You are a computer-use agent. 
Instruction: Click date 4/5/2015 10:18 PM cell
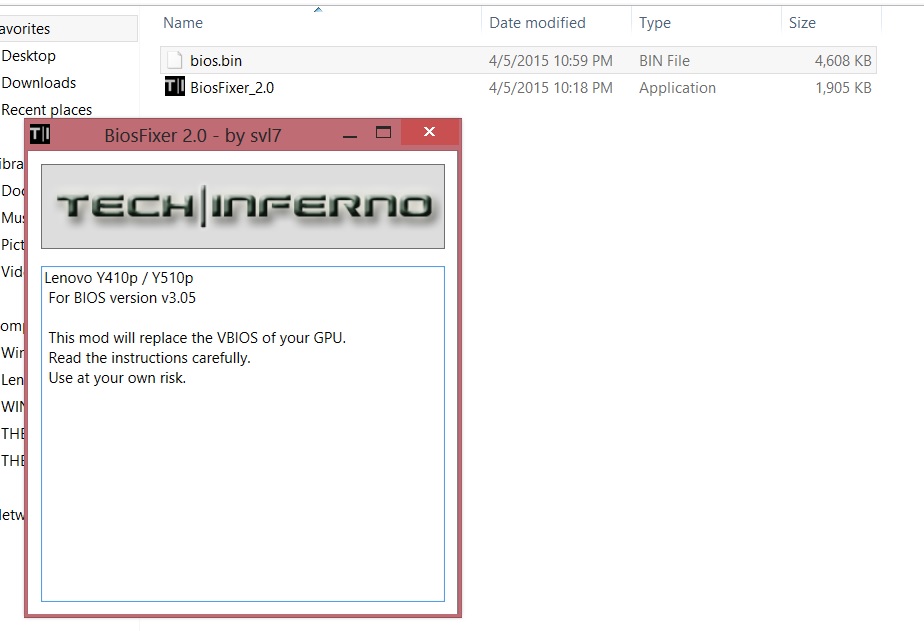point(550,88)
